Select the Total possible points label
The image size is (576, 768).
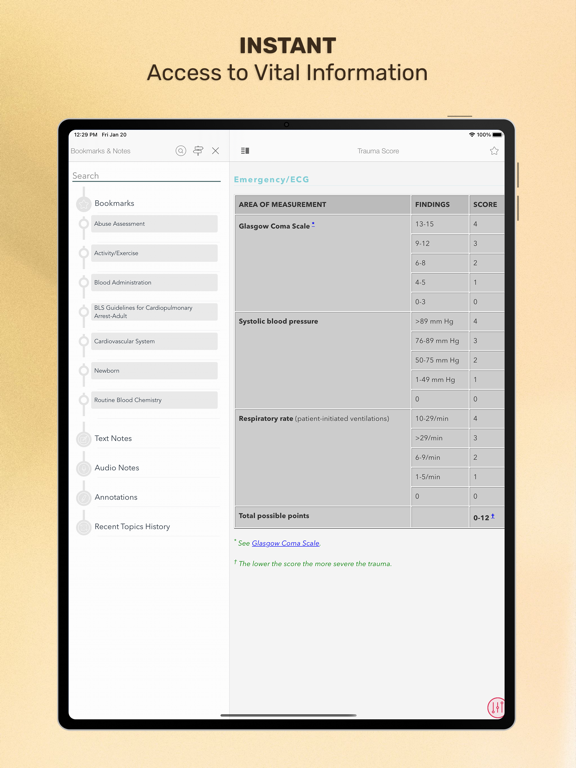(x=274, y=516)
